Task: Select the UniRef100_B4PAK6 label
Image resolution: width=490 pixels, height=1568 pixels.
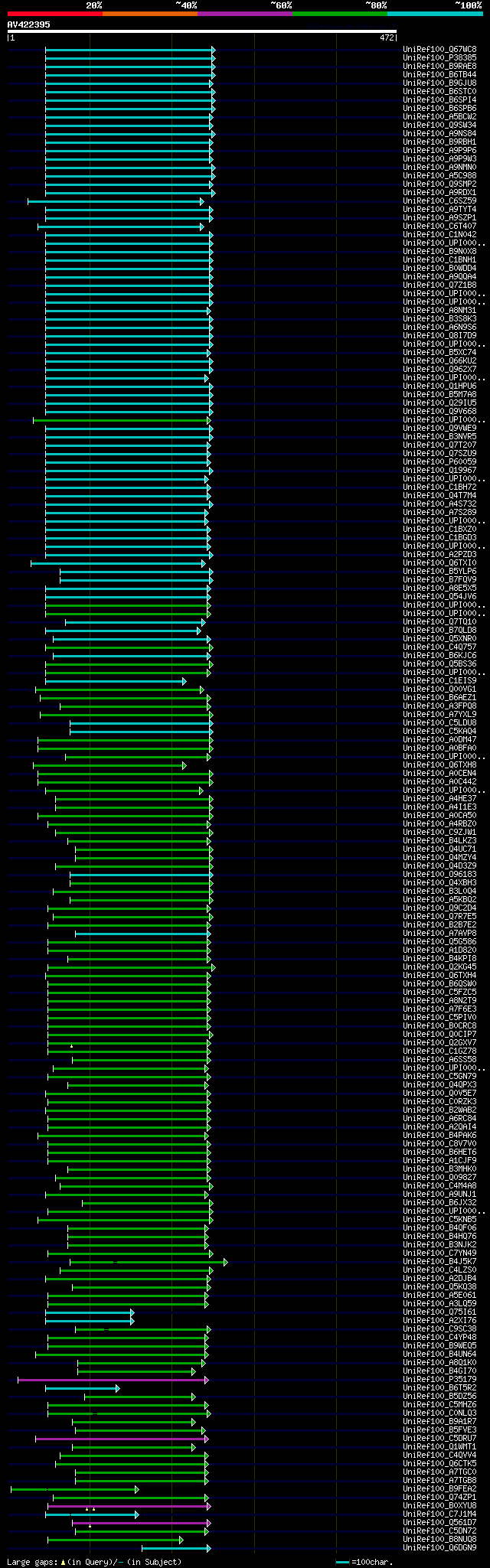Action: pos(439,1136)
